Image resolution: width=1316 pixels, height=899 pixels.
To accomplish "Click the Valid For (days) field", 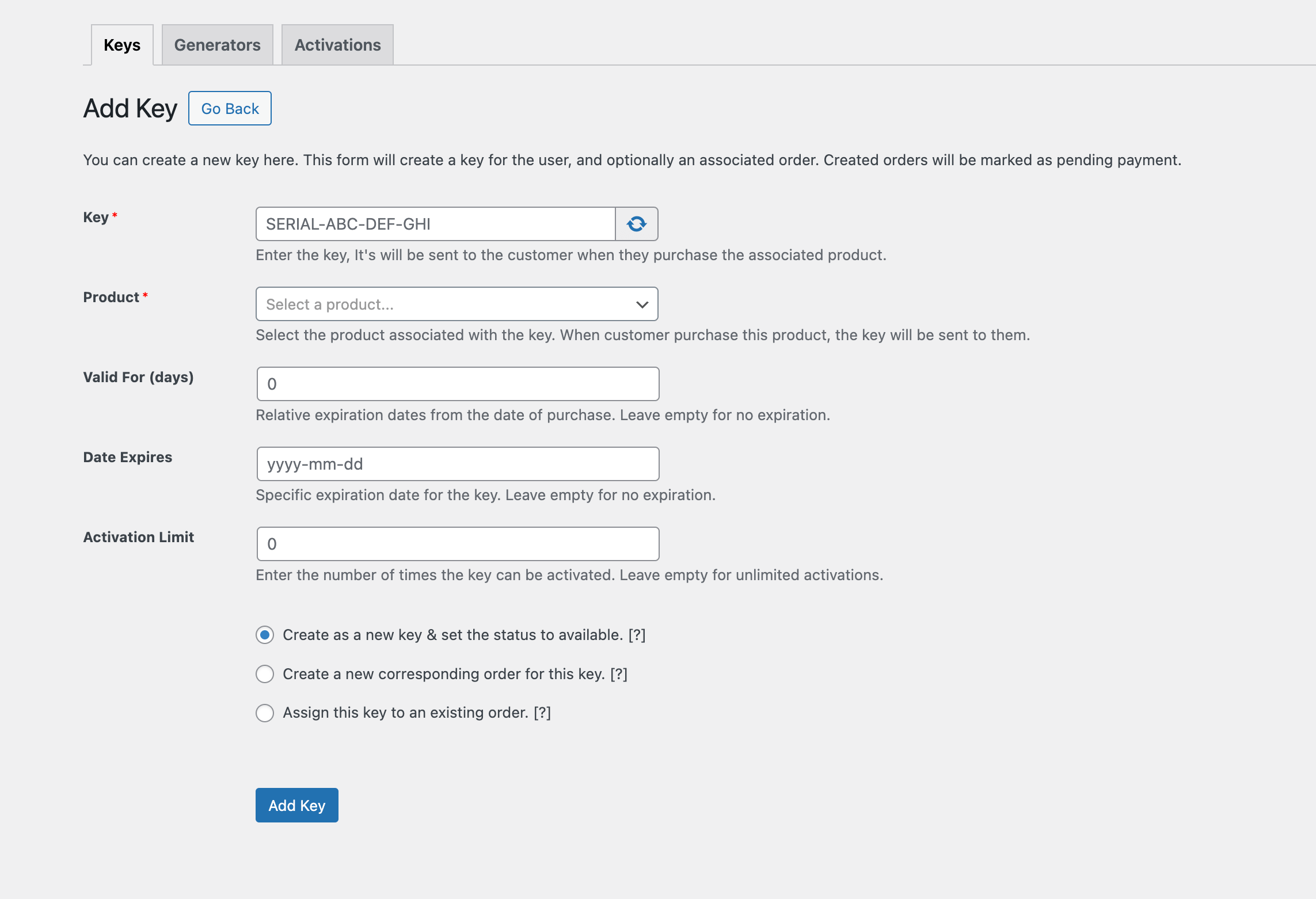I will pyautogui.click(x=458, y=384).
